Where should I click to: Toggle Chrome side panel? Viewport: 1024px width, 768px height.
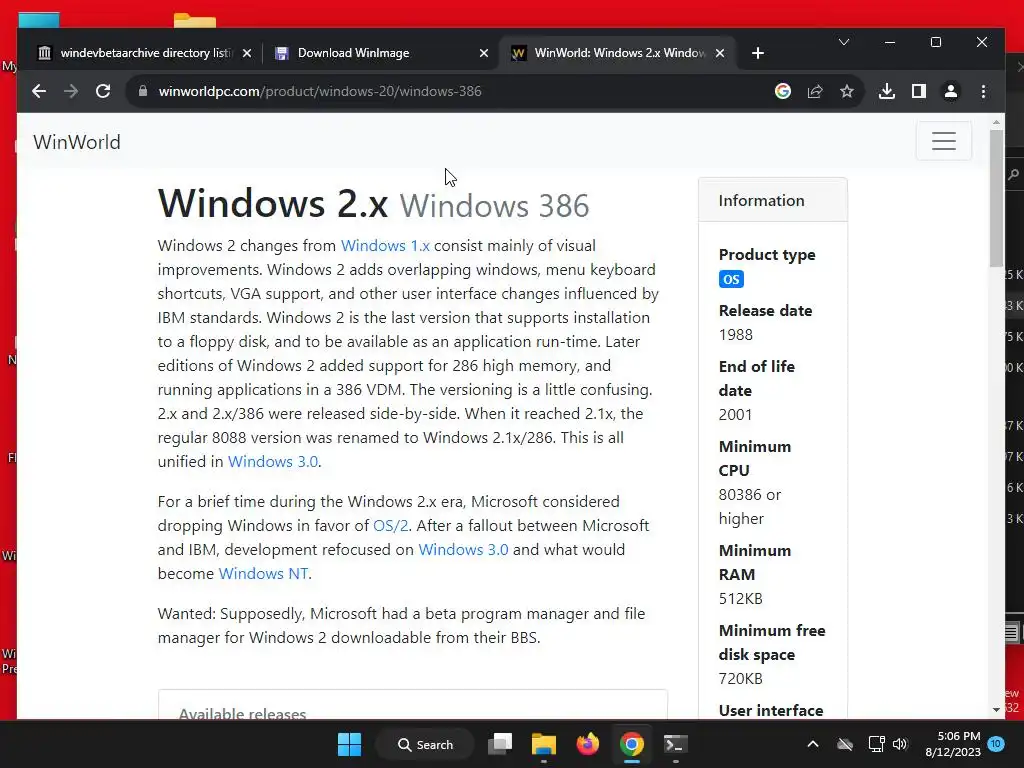click(x=919, y=91)
